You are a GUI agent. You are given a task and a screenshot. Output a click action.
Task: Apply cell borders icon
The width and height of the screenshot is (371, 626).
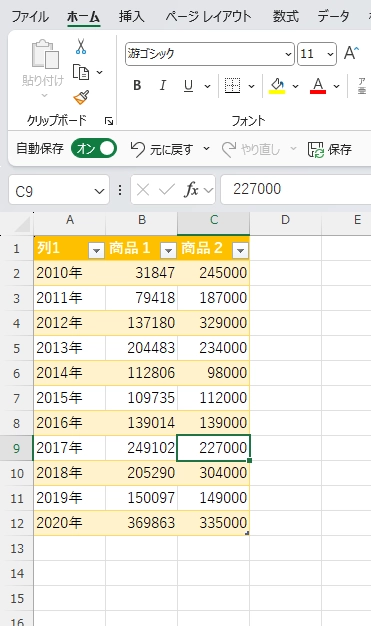click(232, 85)
